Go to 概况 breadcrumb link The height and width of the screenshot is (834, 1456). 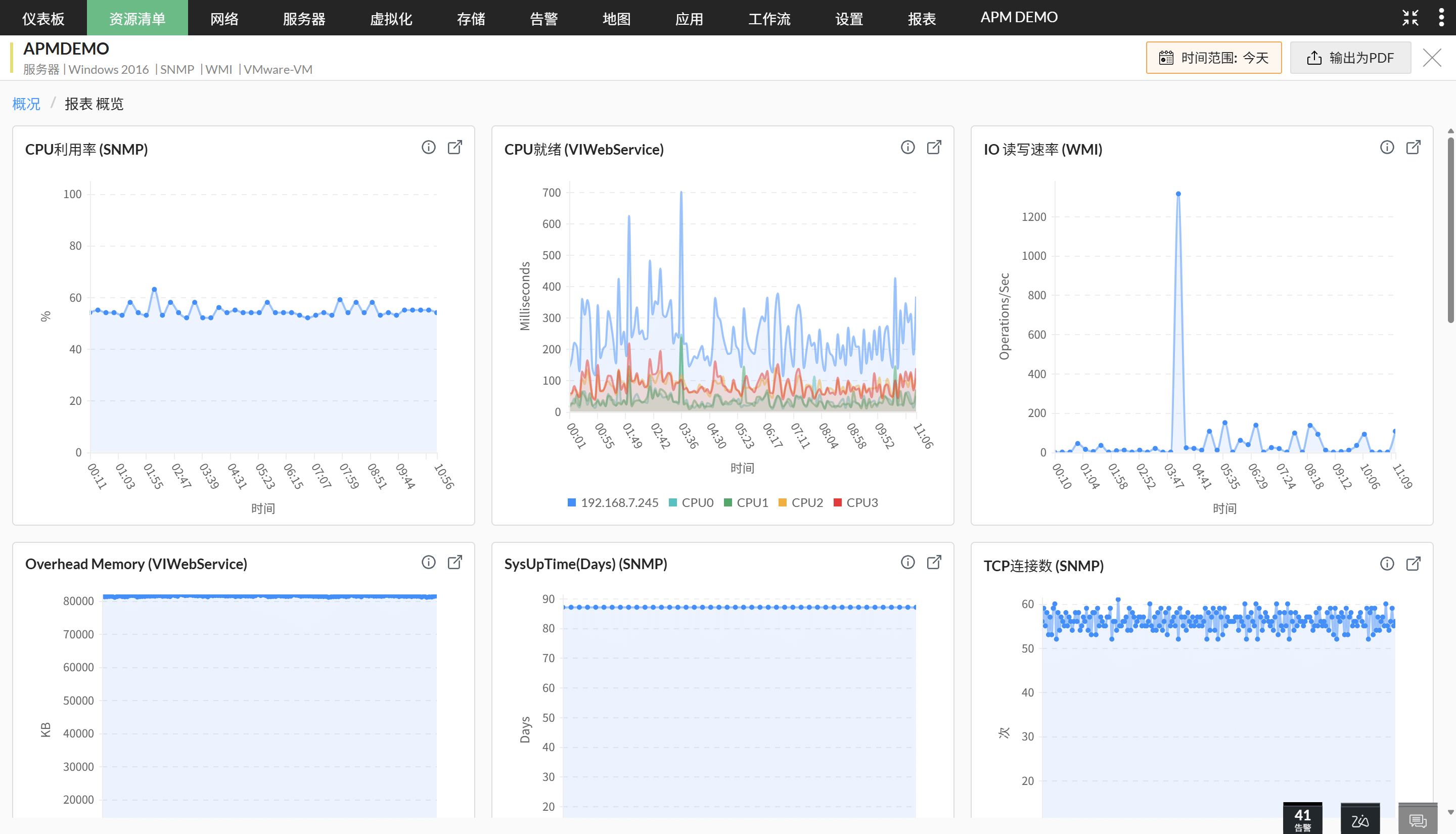click(x=26, y=104)
